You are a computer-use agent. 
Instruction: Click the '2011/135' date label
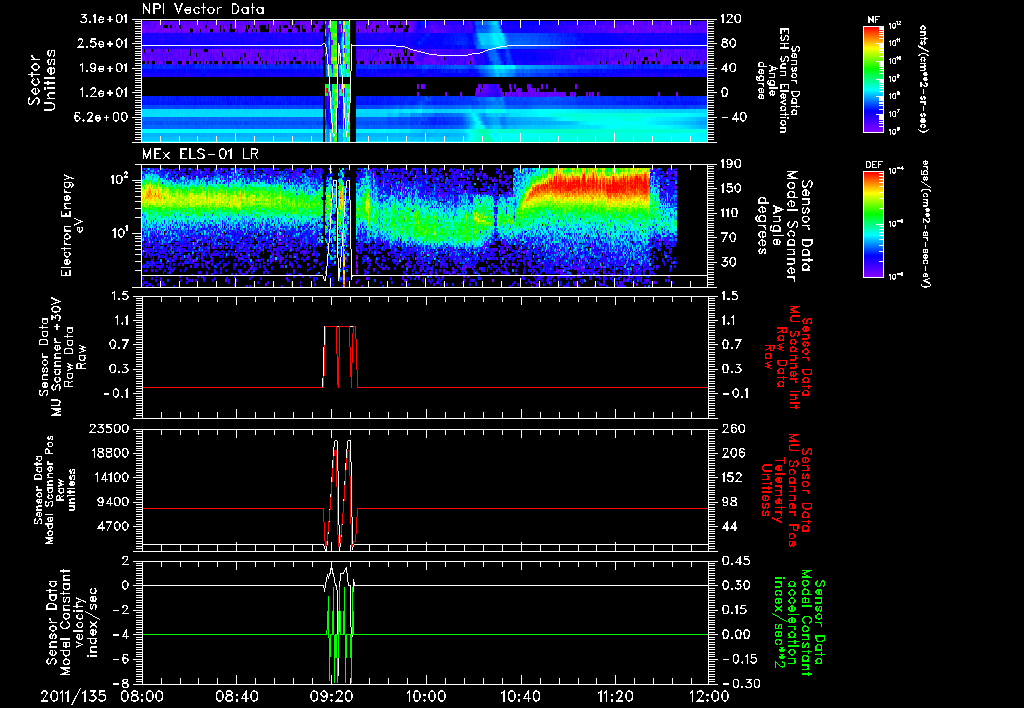pyautogui.click(x=73, y=696)
